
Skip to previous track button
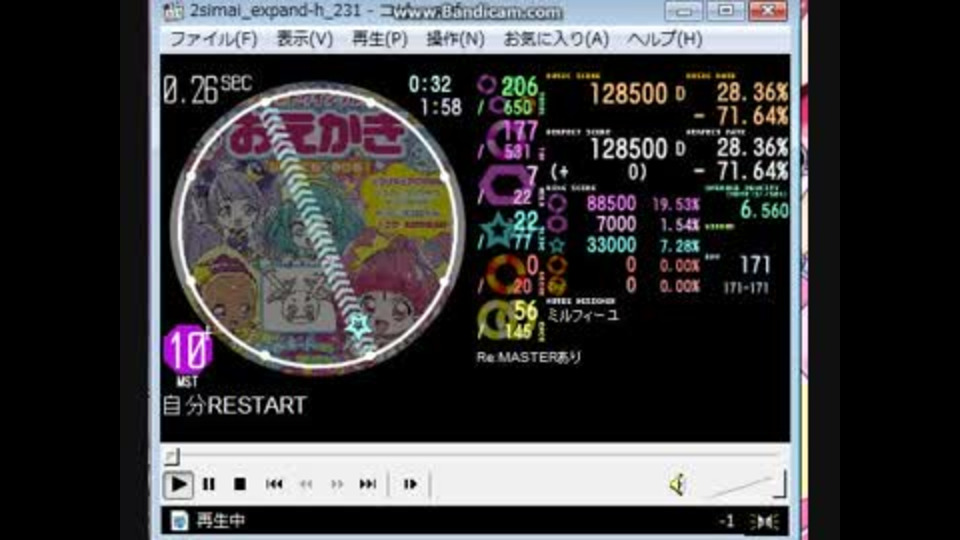pos(274,484)
